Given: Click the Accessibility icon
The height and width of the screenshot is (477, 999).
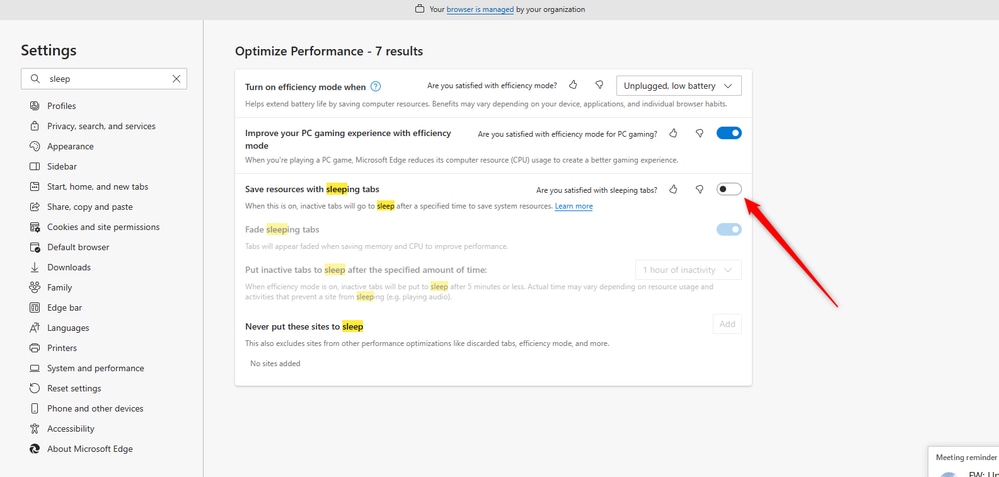Looking at the screenshot, I should pos(34,429).
